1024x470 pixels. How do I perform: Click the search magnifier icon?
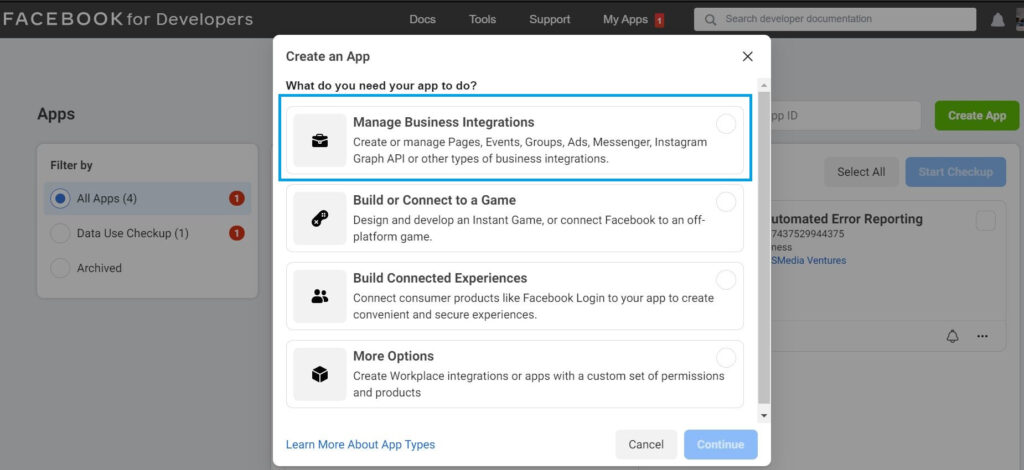tap(711, 20)
